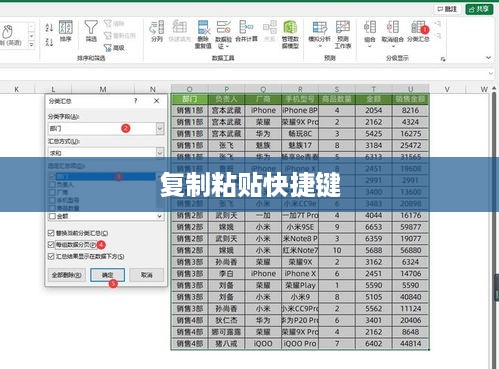The width and height of the screenshot is (499, 369).
Task: Open the 取消组合 ungroup dropdown
Action: (x=393, y=34)
